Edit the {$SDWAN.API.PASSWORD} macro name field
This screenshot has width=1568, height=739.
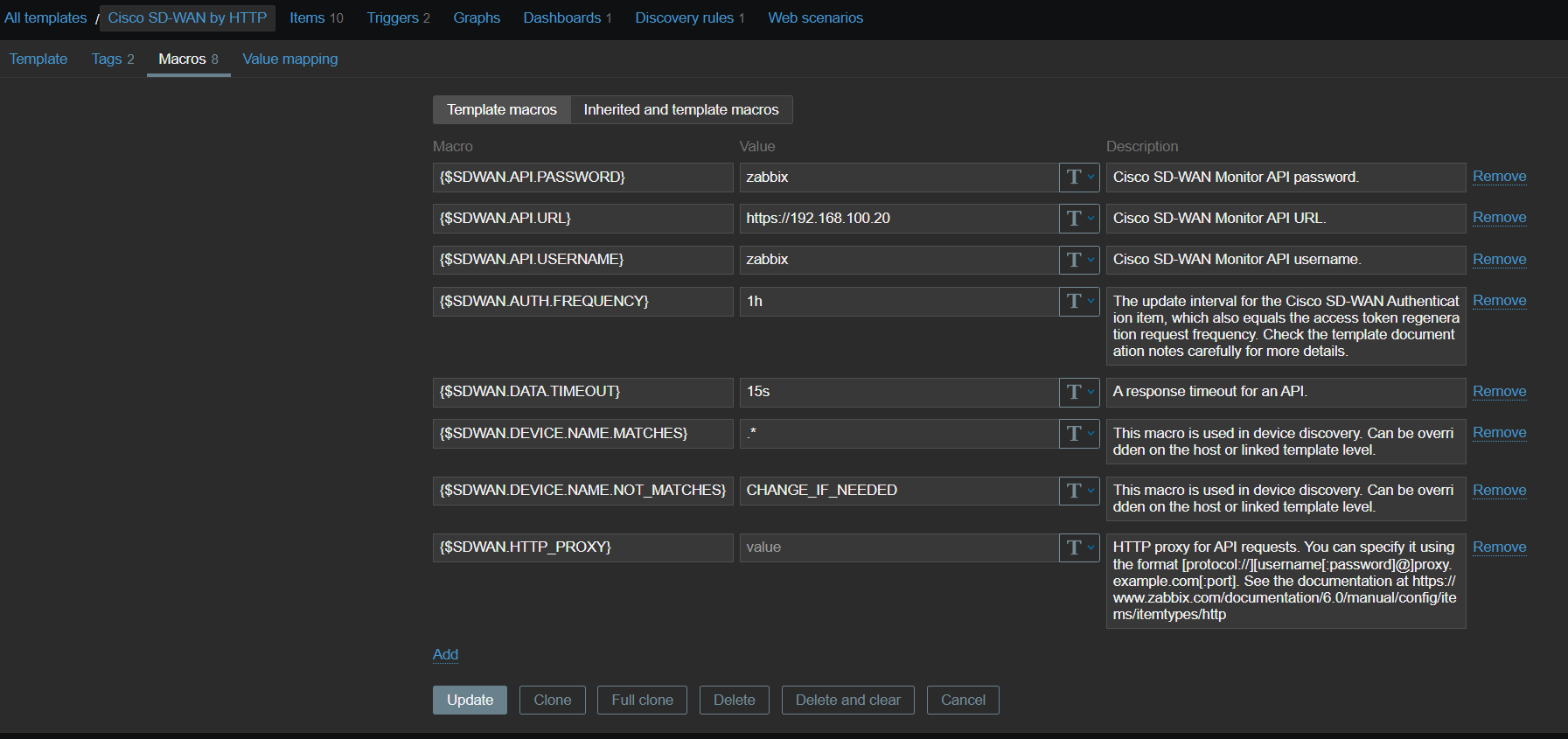pyautogui.click(x=583, y=178)
